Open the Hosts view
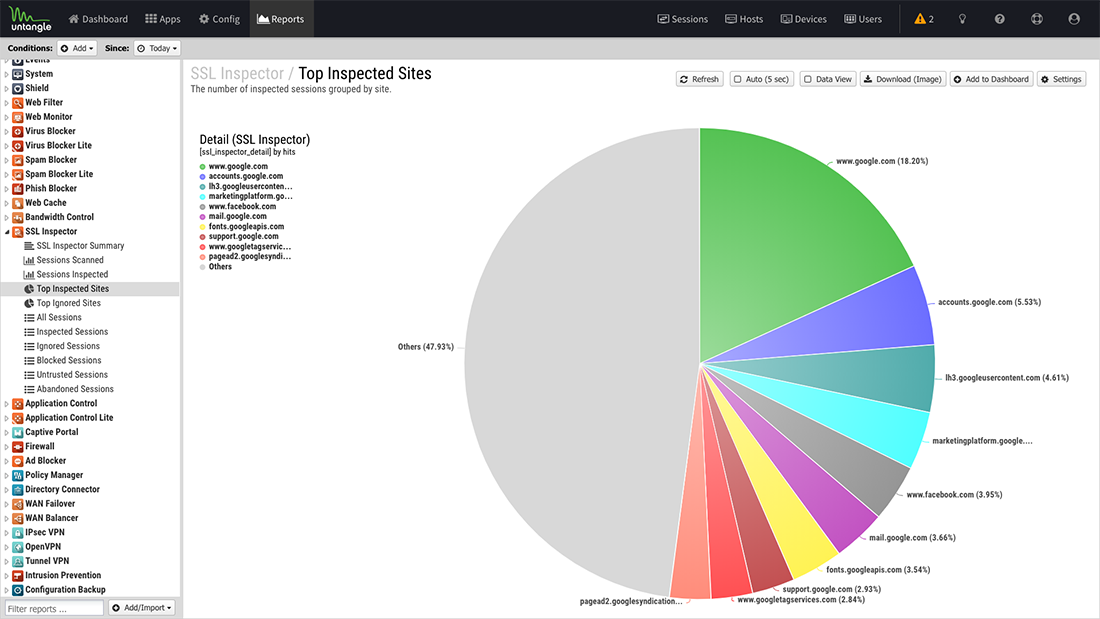This screenshot has width=1100, height=619. point(744,19)
